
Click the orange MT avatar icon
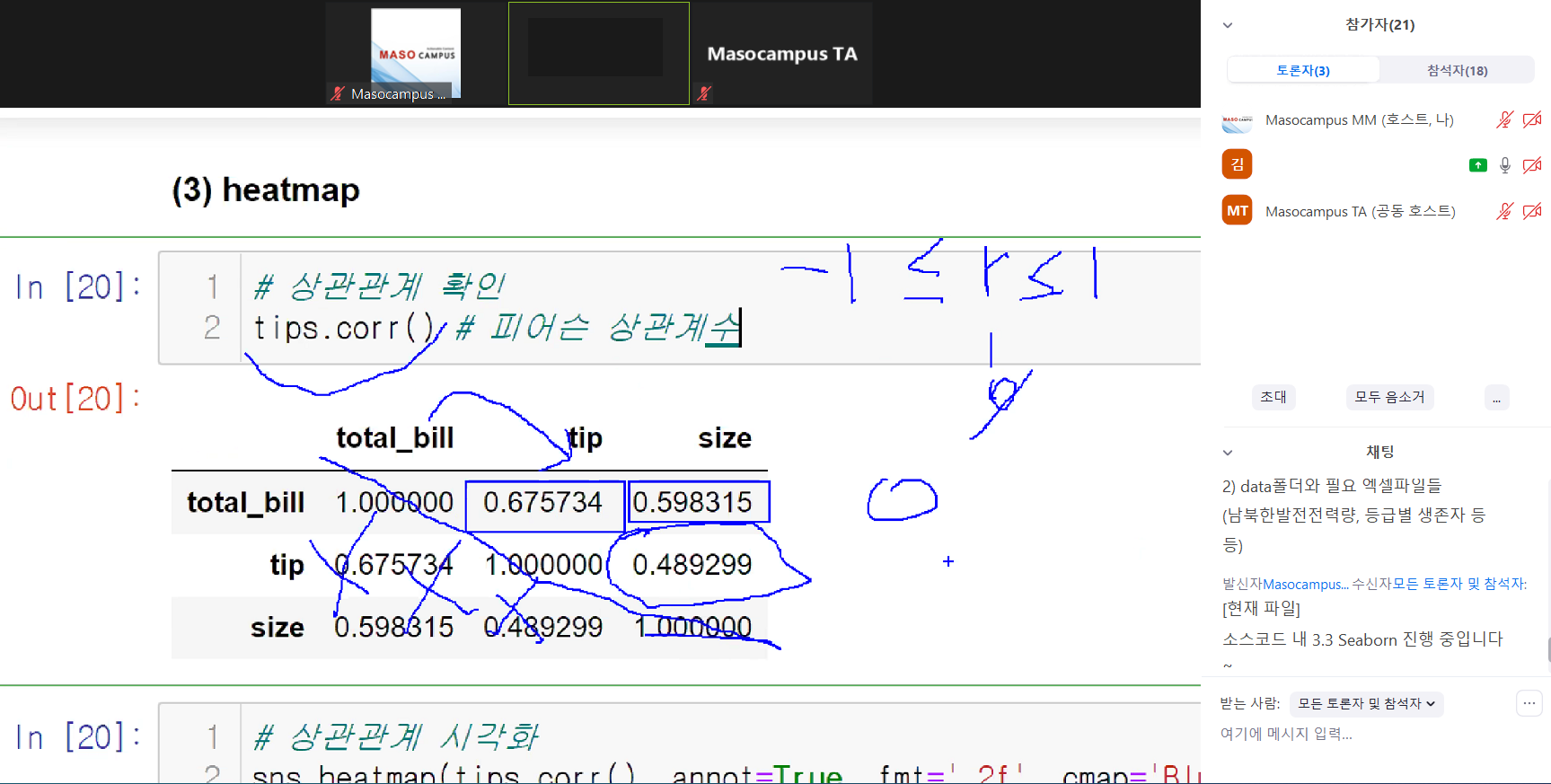click(x=1237, y=211)
